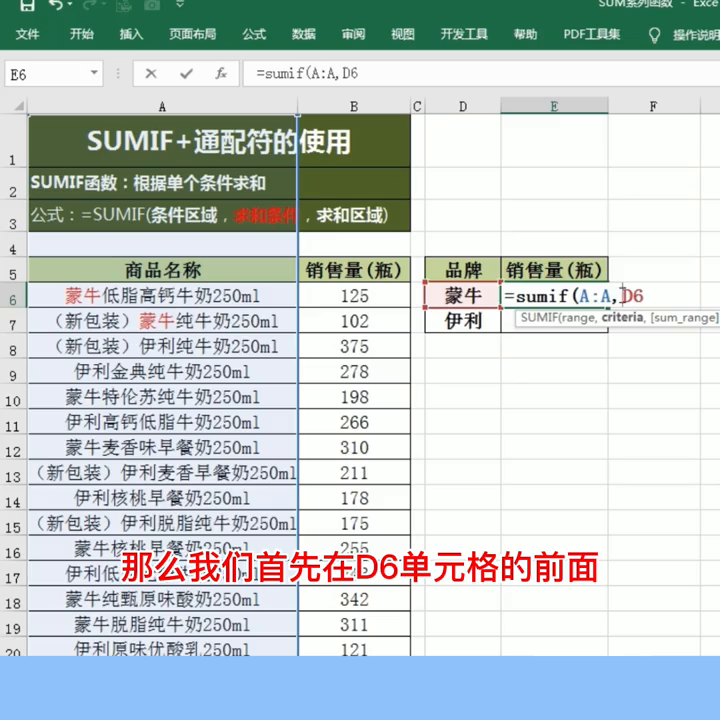This screenshot has width=720, height=720.
Task: Click the 操作说明 search box text
Action: [x=696, y=35]
